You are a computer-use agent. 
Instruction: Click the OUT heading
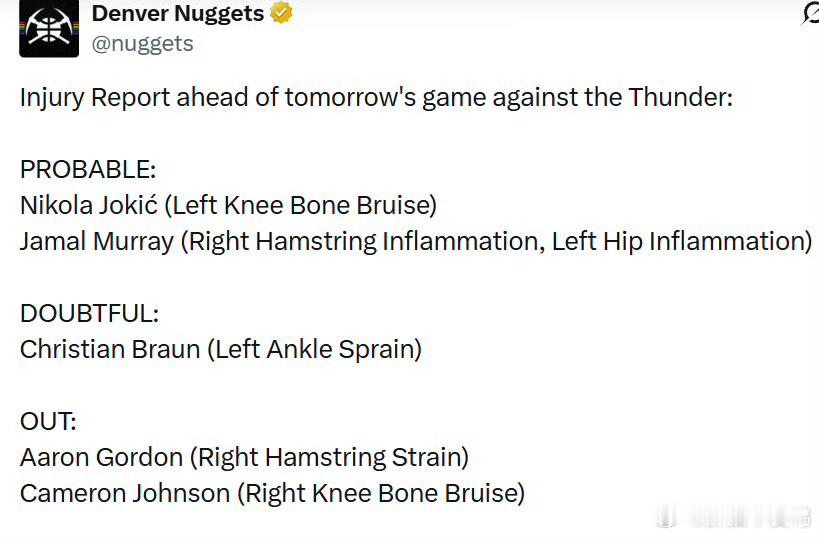(45, 422)
